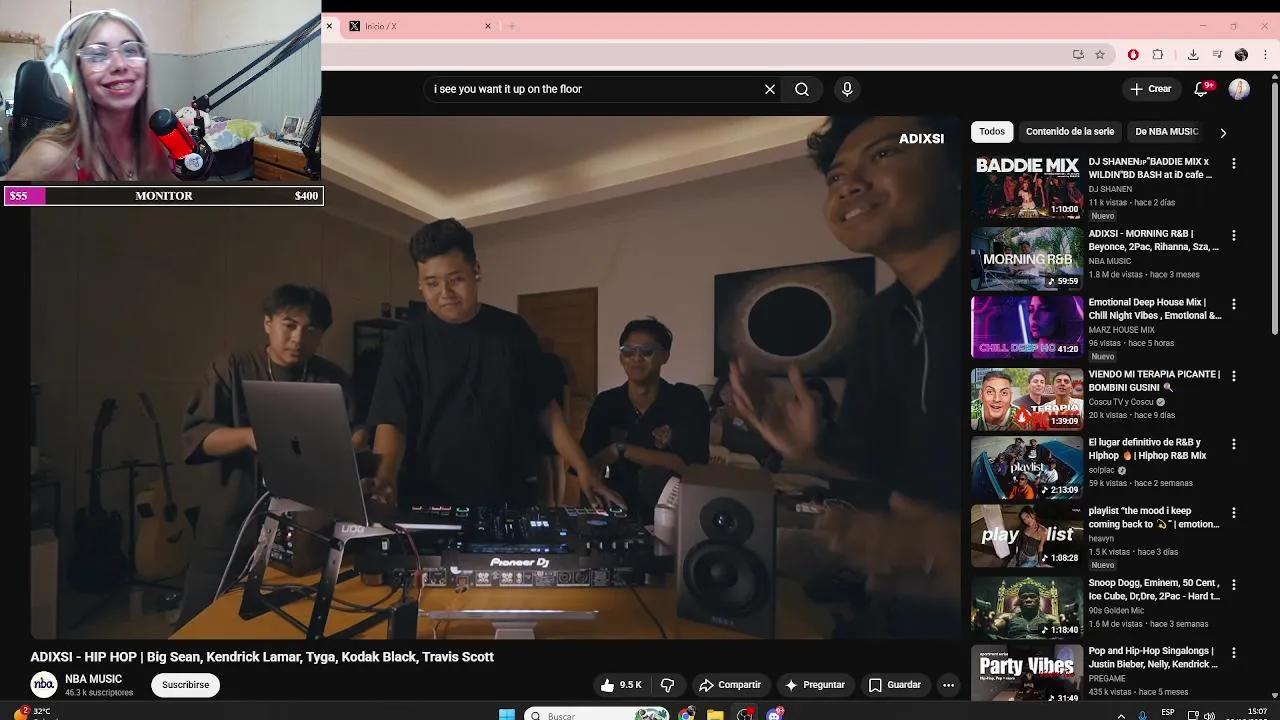Open Chrome from the taskbar
Screen dimensions: 1280x720
click(686, 714)
